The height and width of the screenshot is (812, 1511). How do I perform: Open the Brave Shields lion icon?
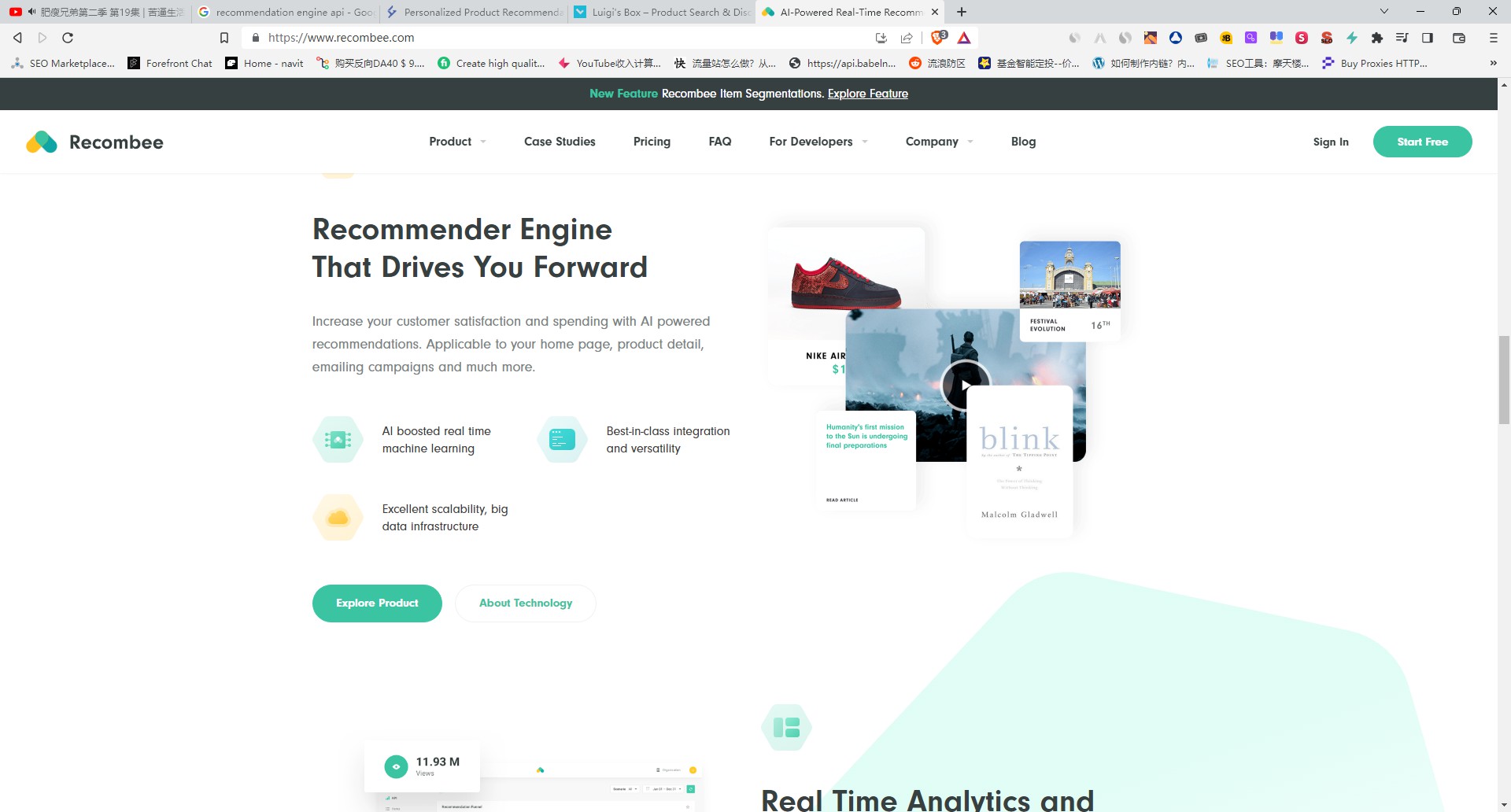937,38
